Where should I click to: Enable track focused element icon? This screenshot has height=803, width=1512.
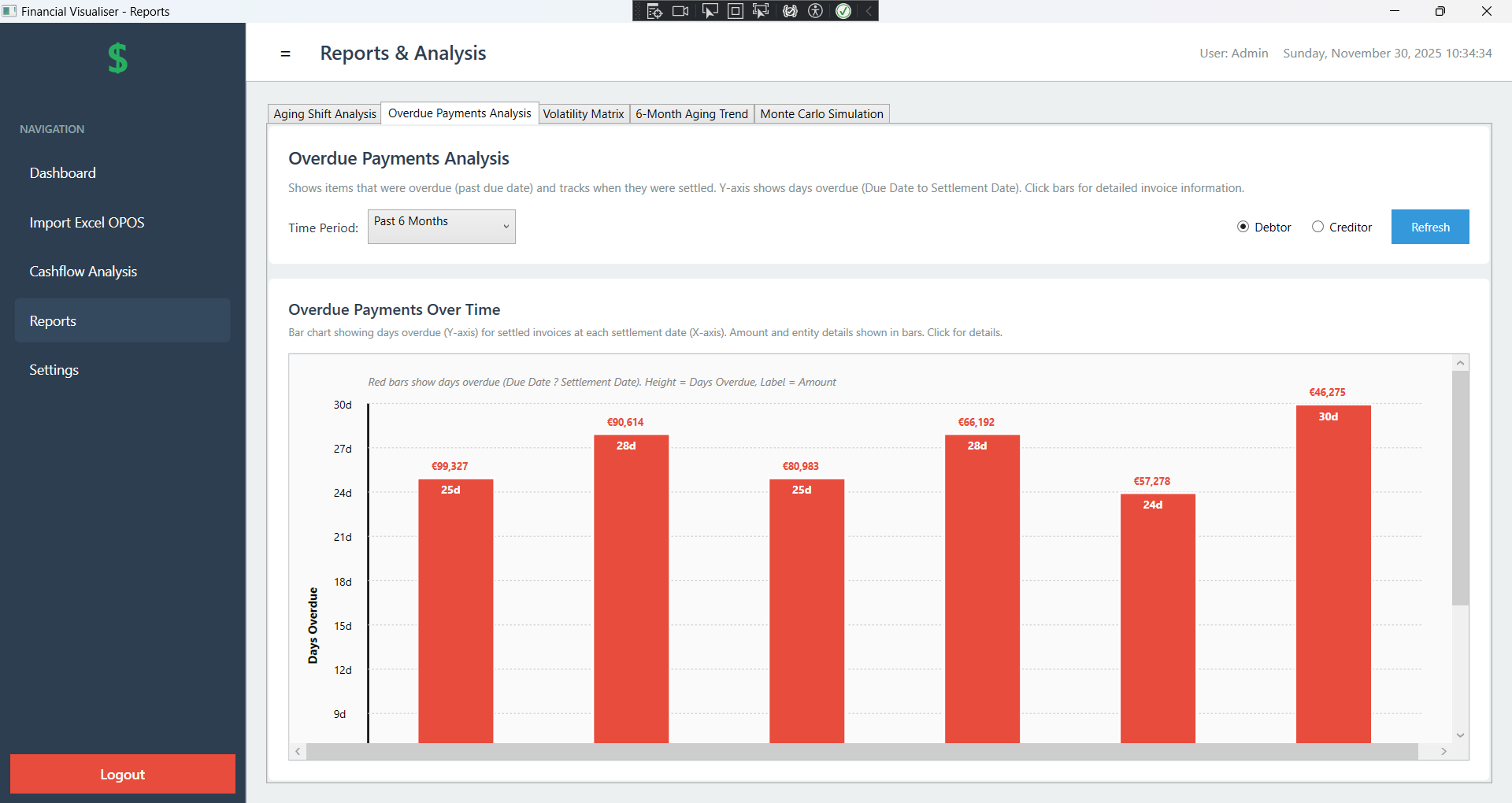coord(761,11)
